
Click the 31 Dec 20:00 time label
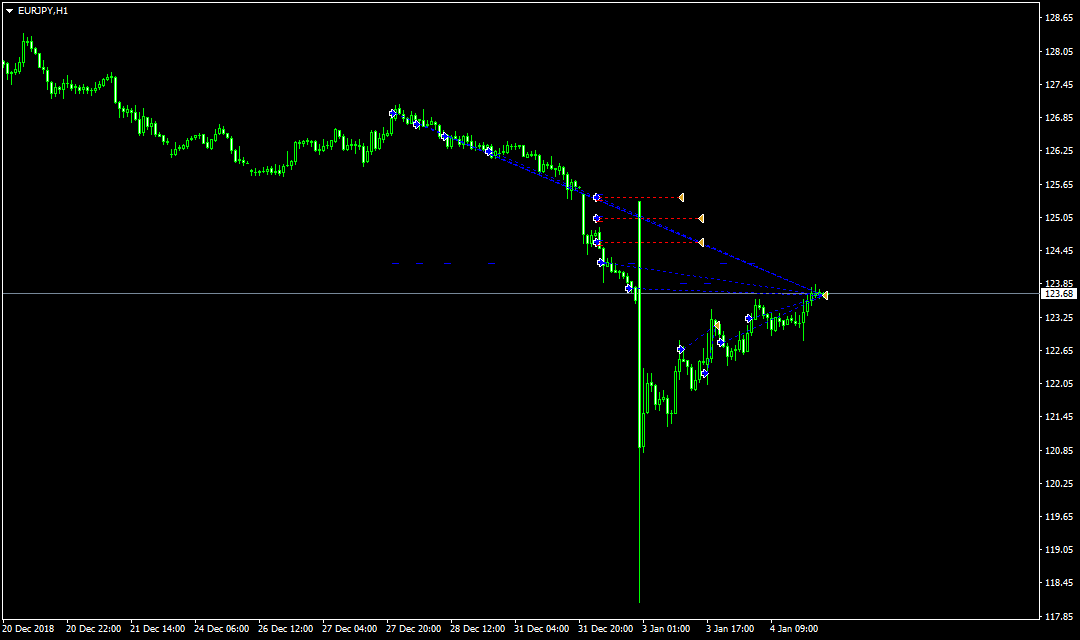pyautogui.click(x=606, y=629)
